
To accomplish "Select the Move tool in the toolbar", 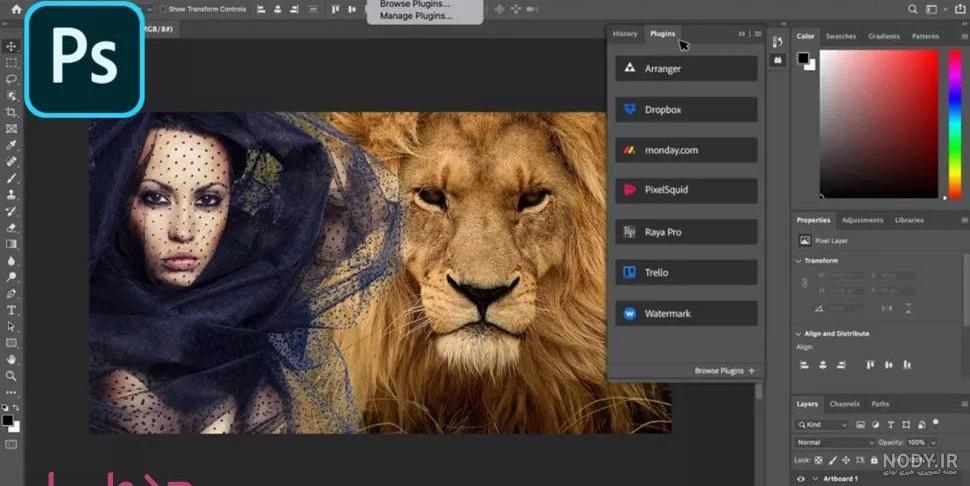I will [11, 46].
